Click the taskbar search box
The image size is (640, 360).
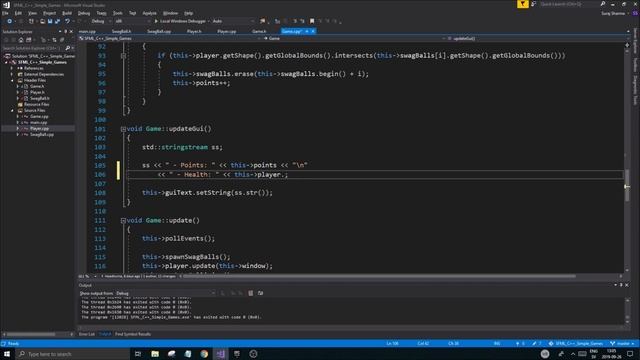click(x=72, y=354)
